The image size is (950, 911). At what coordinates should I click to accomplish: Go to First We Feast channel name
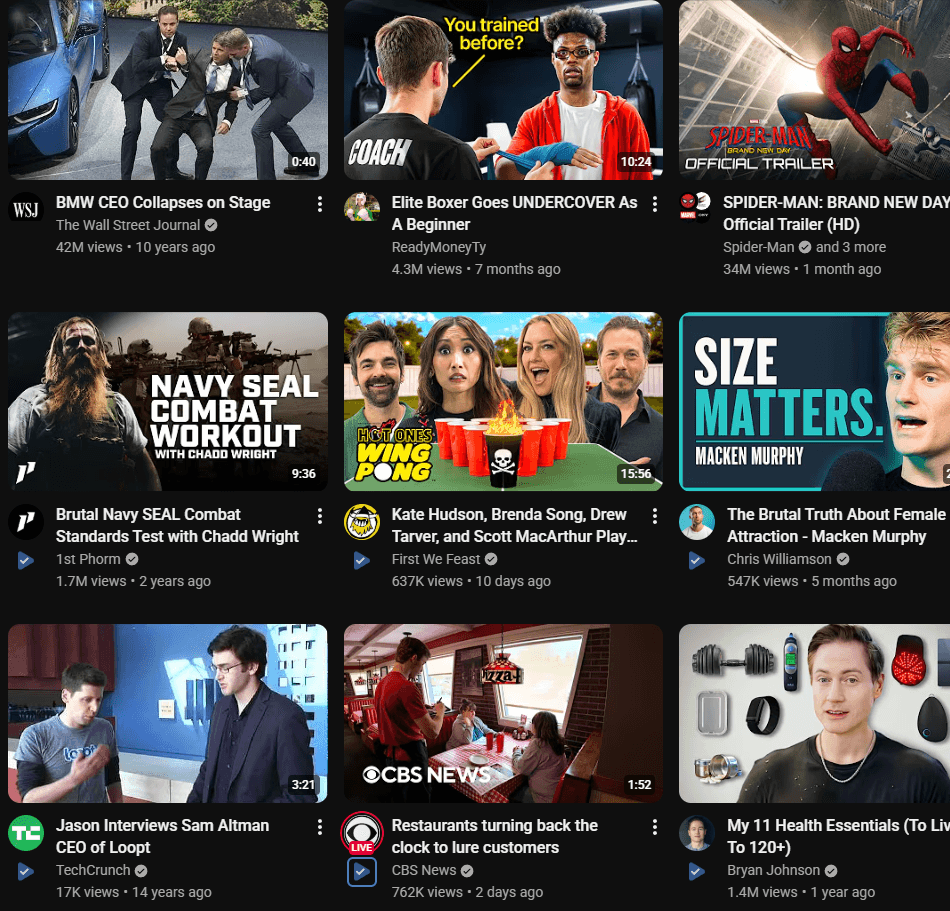click(x=436, y=559)
